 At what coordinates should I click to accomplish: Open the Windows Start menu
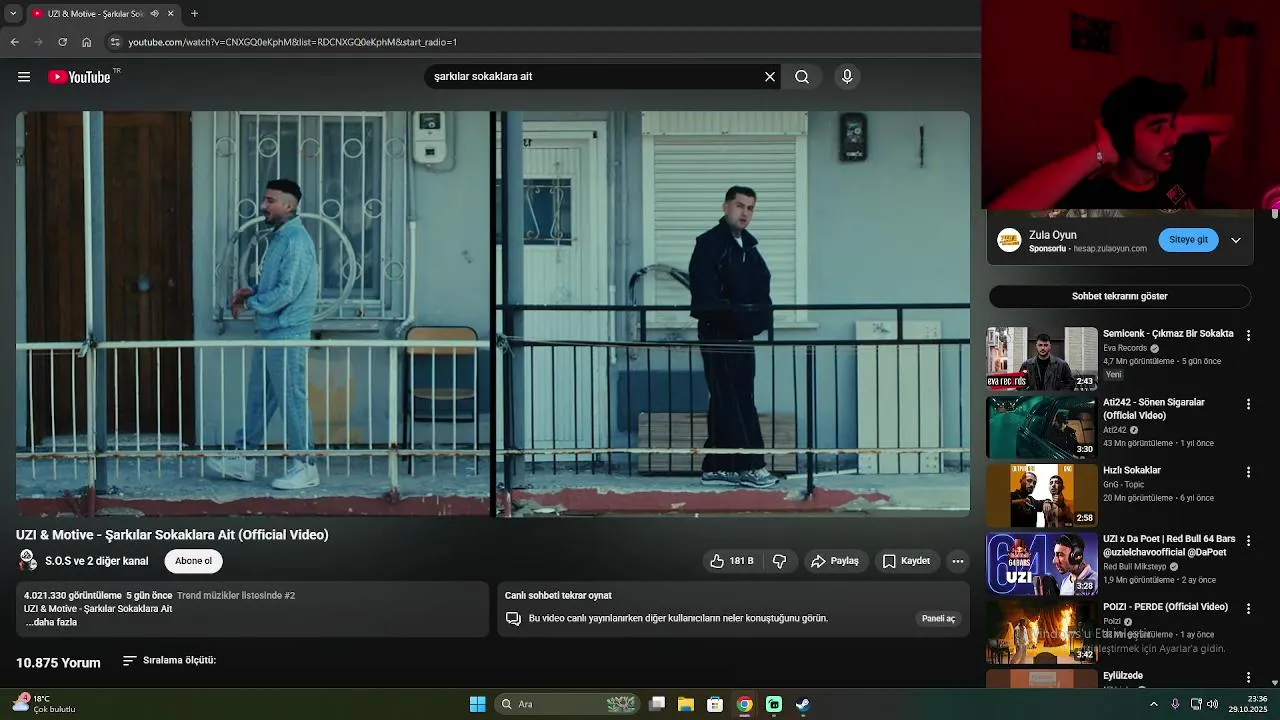[478, 704]
